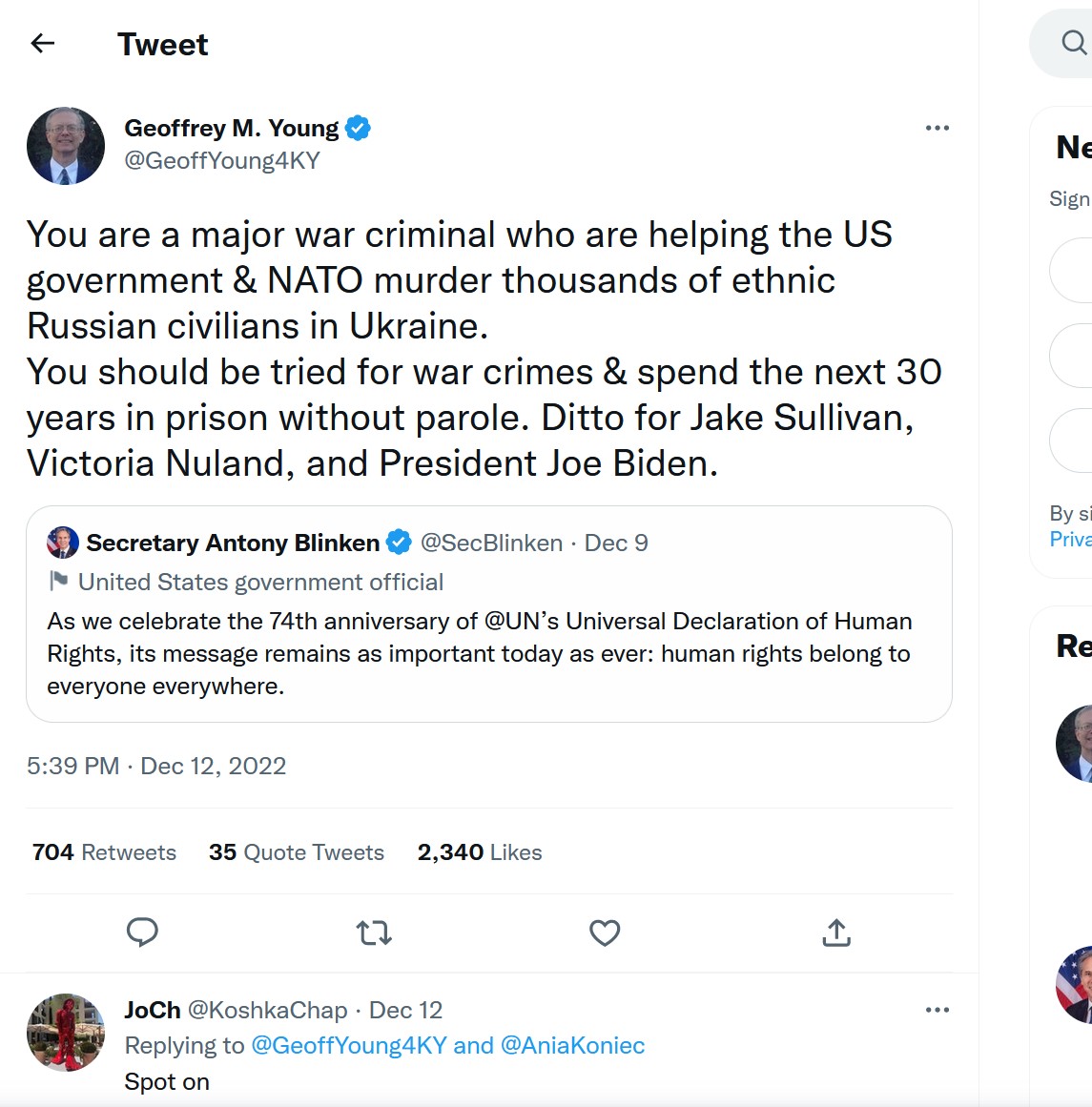Open more options on JoCh's reply
Image resolution: width=1092 pixels, height=1107 pixels.
(x=937, y=1010)
